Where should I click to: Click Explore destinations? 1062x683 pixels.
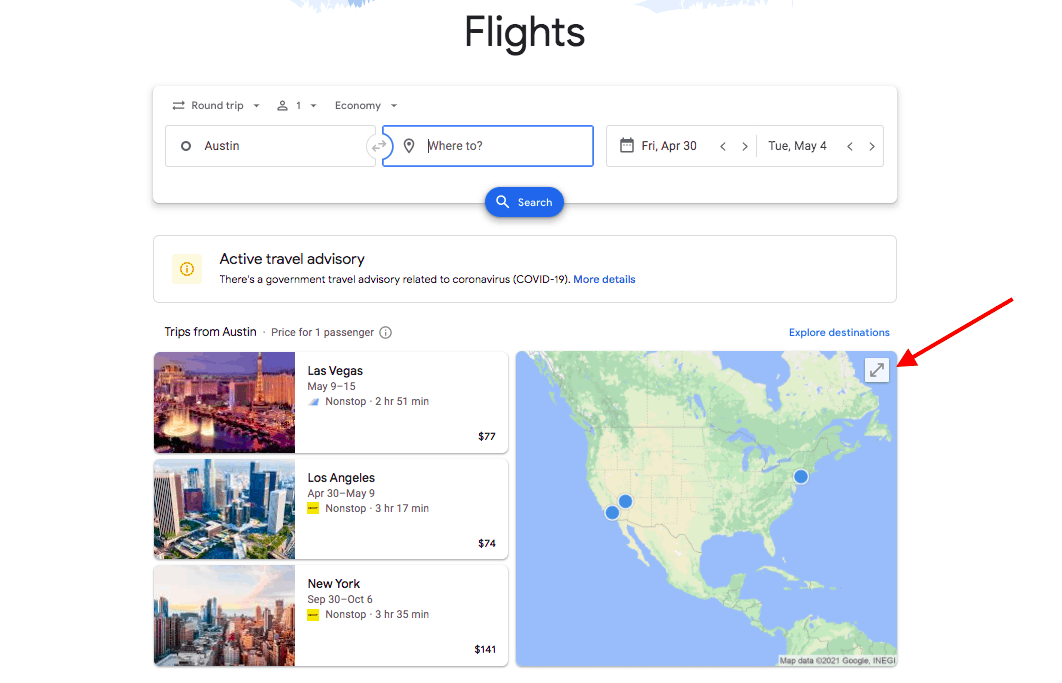pyautogui.click(x=839, y=332)
